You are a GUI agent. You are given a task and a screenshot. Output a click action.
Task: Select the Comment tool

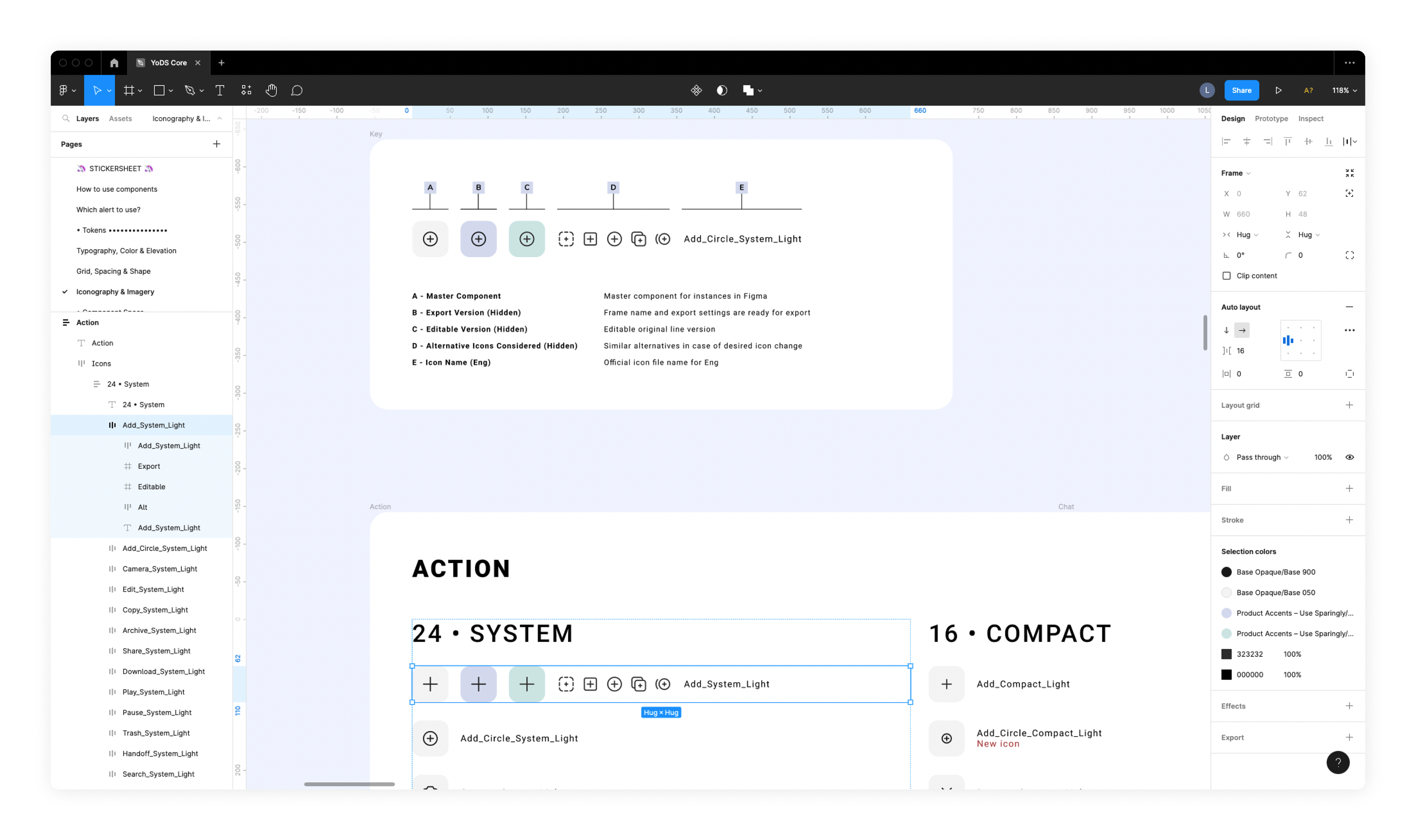click(x=297, y=91)
